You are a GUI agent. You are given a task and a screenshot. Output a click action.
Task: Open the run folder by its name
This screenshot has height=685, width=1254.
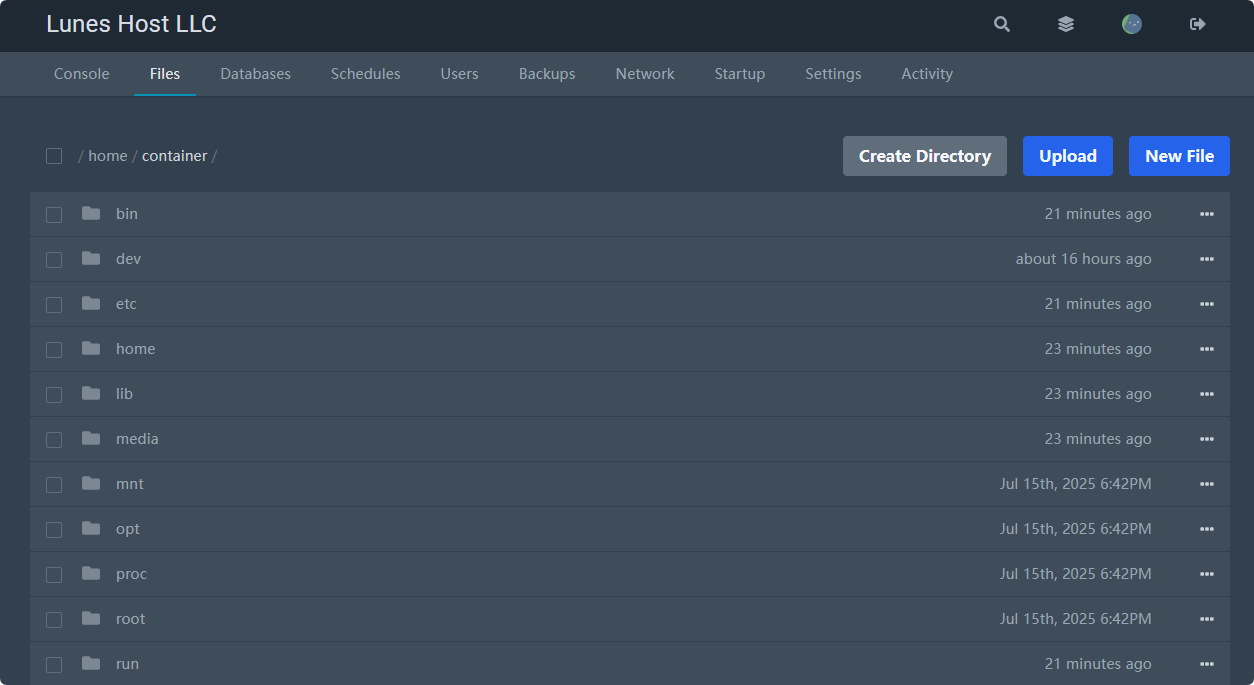coord(127,664)
